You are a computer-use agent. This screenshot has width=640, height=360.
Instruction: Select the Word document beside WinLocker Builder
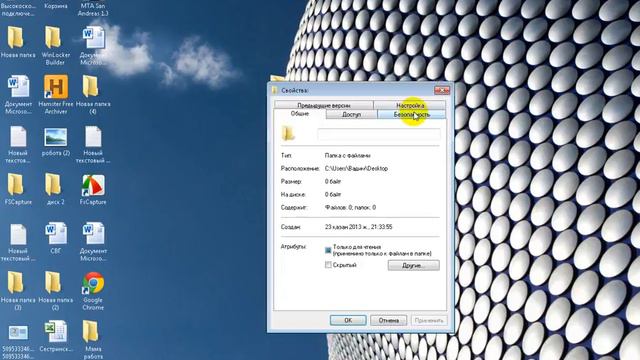point(93,38)
